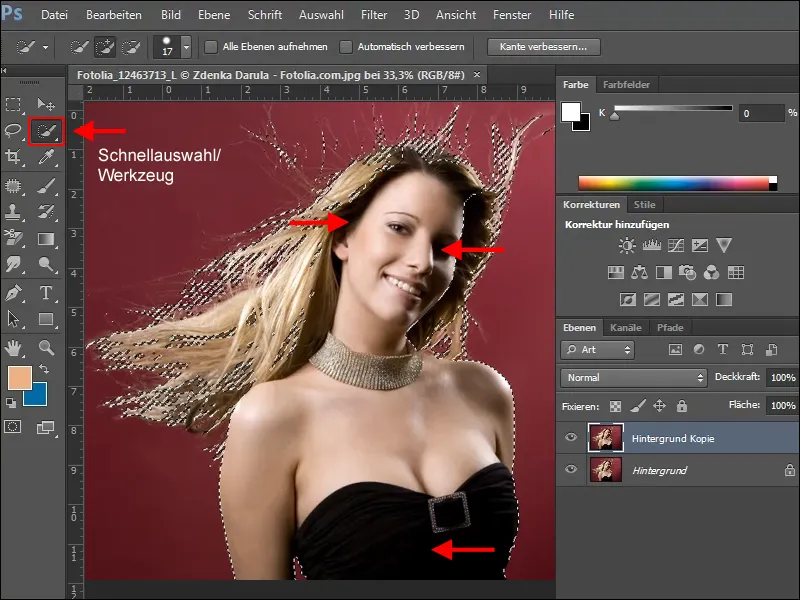
Task: Toggle lock position
Action: click(x=660, y=406)
